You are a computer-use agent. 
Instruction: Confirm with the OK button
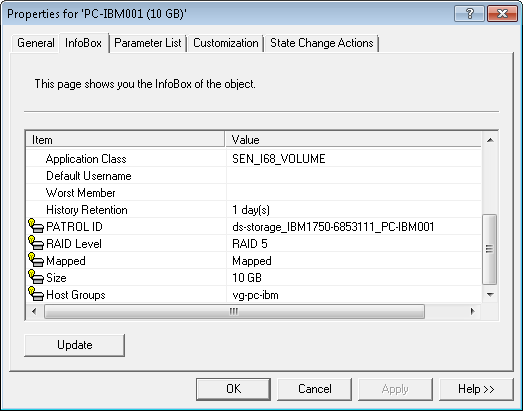pos(233,389)
